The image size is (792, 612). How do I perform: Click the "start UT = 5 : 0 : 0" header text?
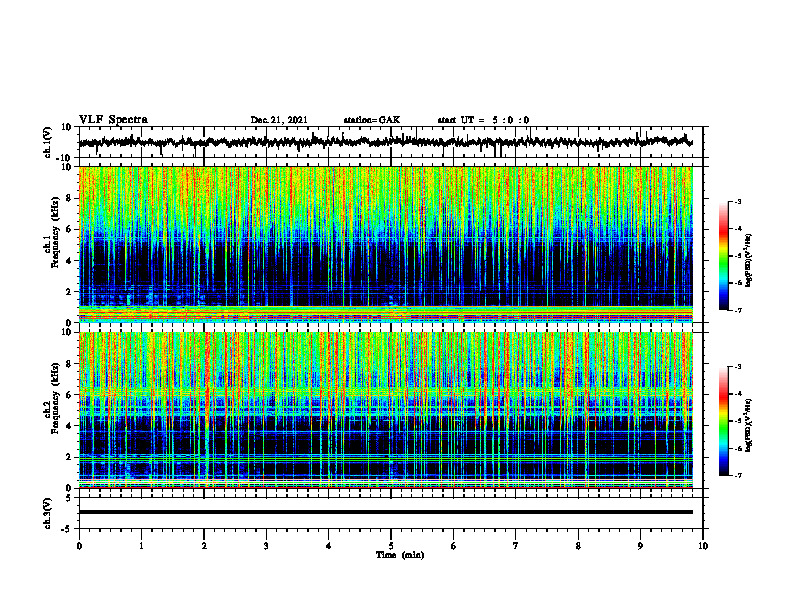(x=483, y=120)
